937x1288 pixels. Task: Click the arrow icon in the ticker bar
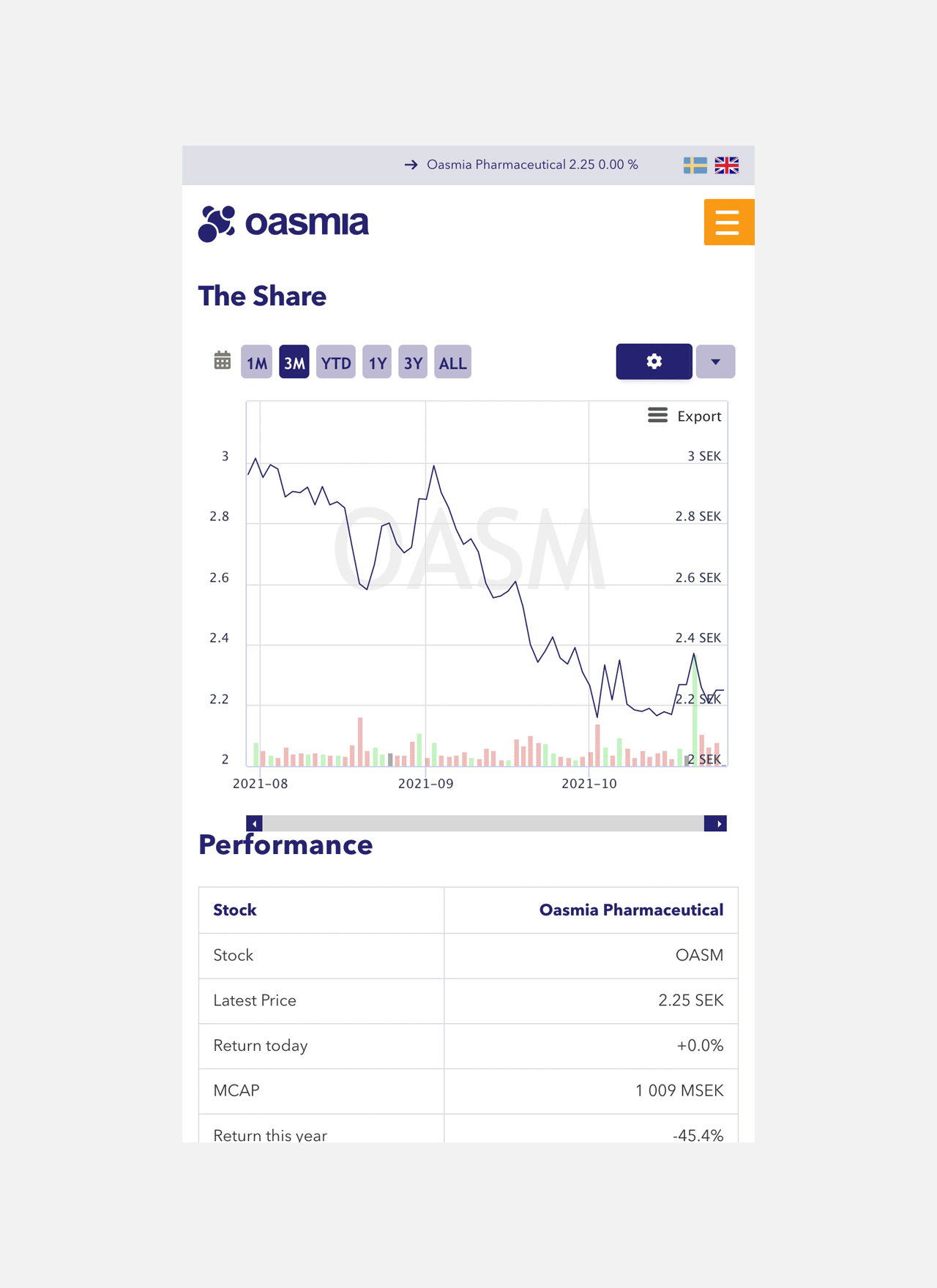coord(411,165)
